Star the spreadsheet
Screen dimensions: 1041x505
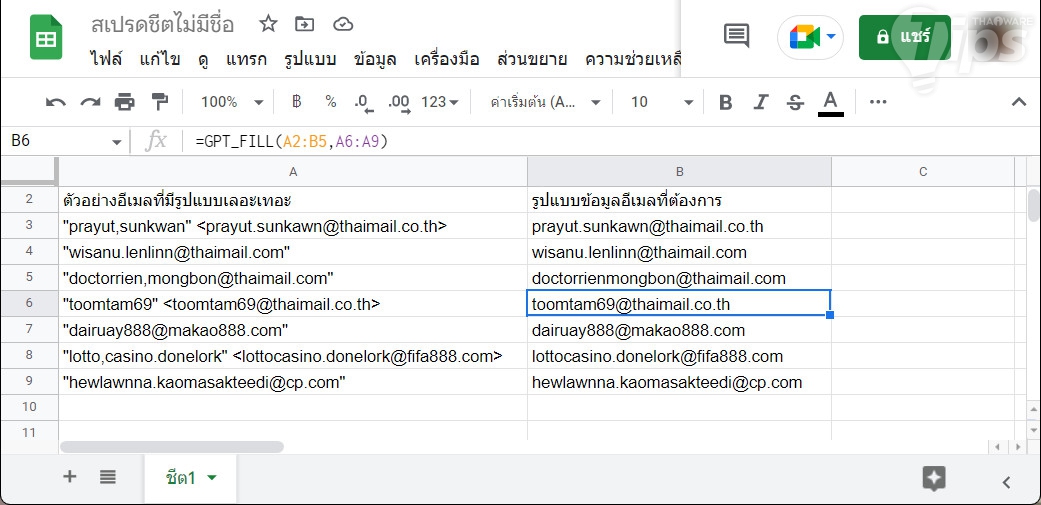(x=268, y=25)
